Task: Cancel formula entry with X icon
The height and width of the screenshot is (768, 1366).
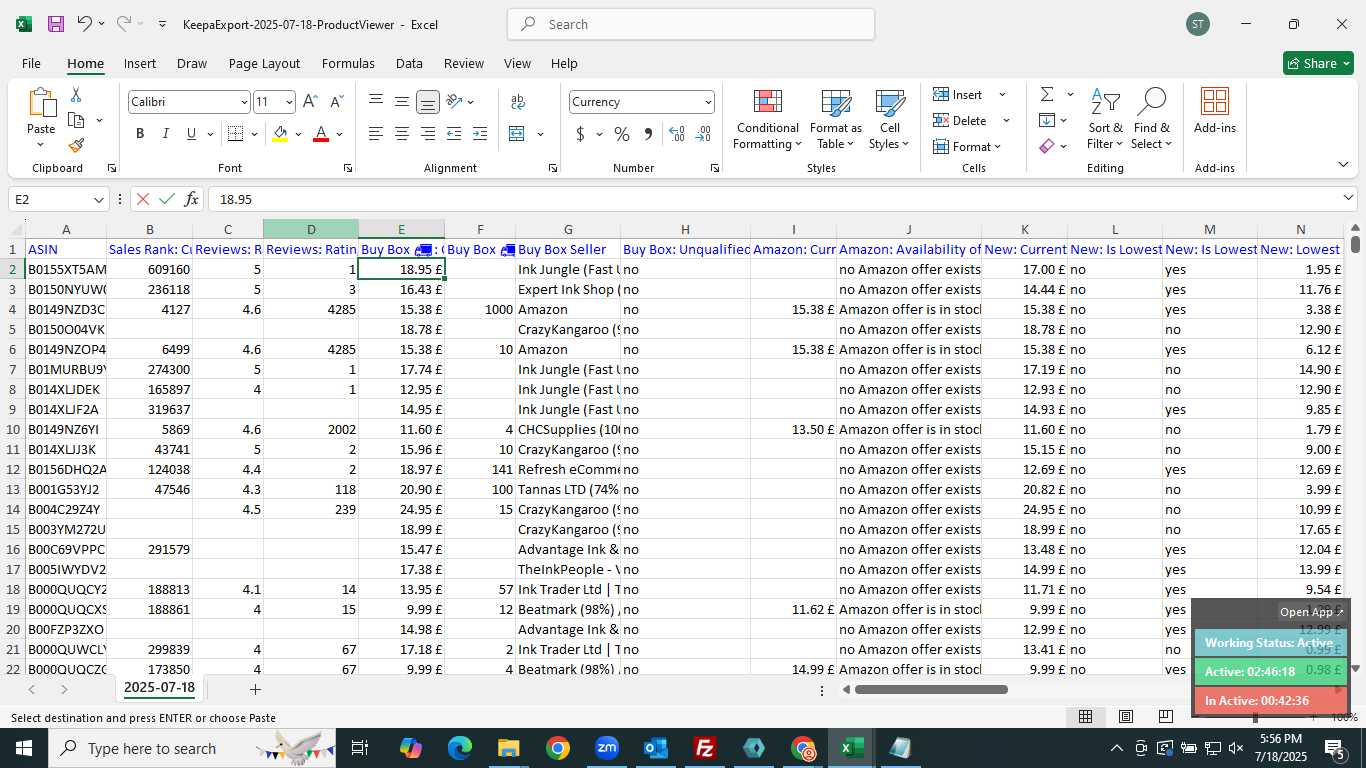Action: point(143,199)
